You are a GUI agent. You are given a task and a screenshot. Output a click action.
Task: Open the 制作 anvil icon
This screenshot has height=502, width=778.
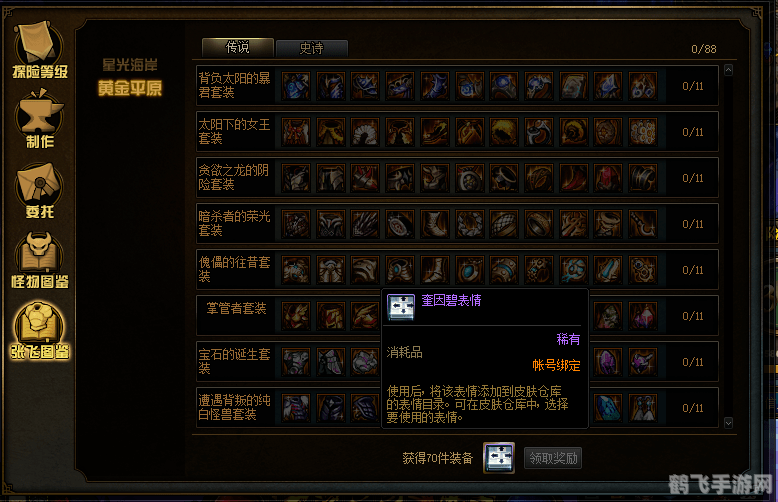(40, 119)
